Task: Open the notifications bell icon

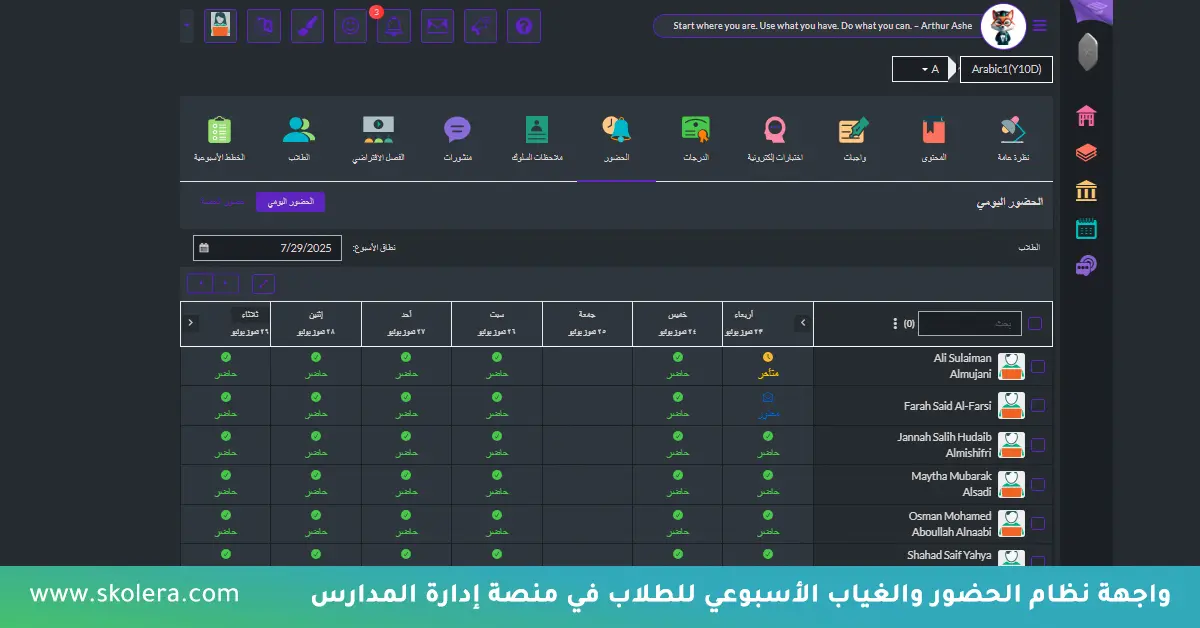Action: pos(393,25)
